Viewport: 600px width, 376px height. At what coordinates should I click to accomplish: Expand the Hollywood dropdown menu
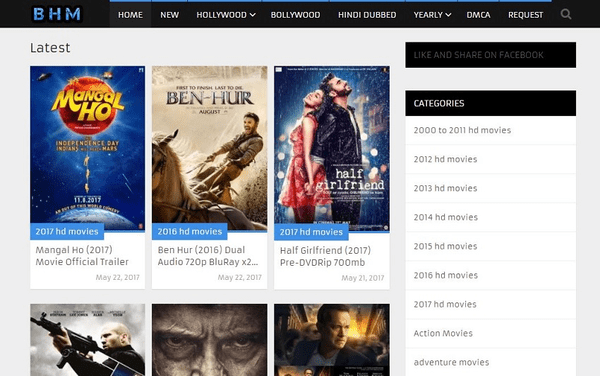click(x=226, y=15)
